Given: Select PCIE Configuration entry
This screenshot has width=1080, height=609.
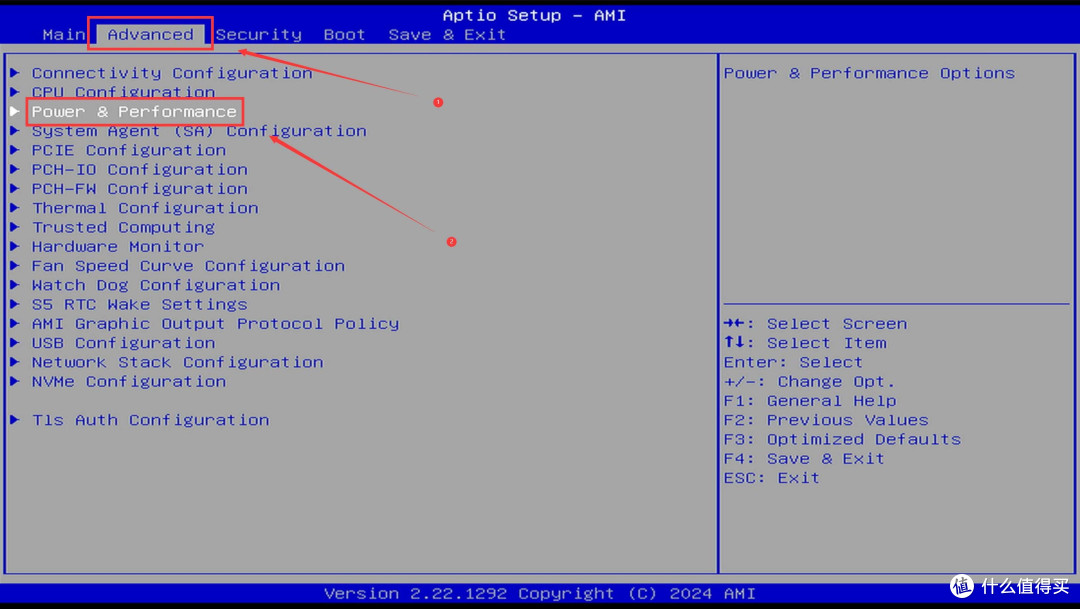Looking at the screenshot, I should coord(128,150).
